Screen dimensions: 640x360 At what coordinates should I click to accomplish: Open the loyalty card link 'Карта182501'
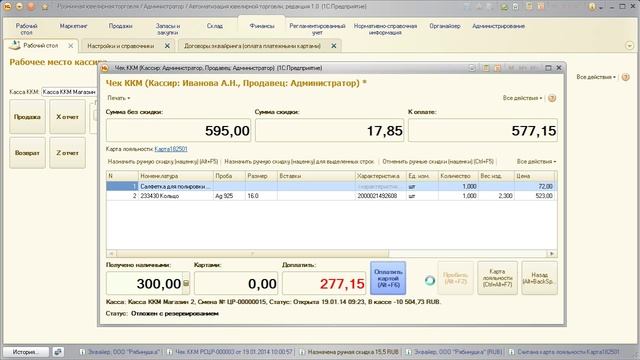171,149
